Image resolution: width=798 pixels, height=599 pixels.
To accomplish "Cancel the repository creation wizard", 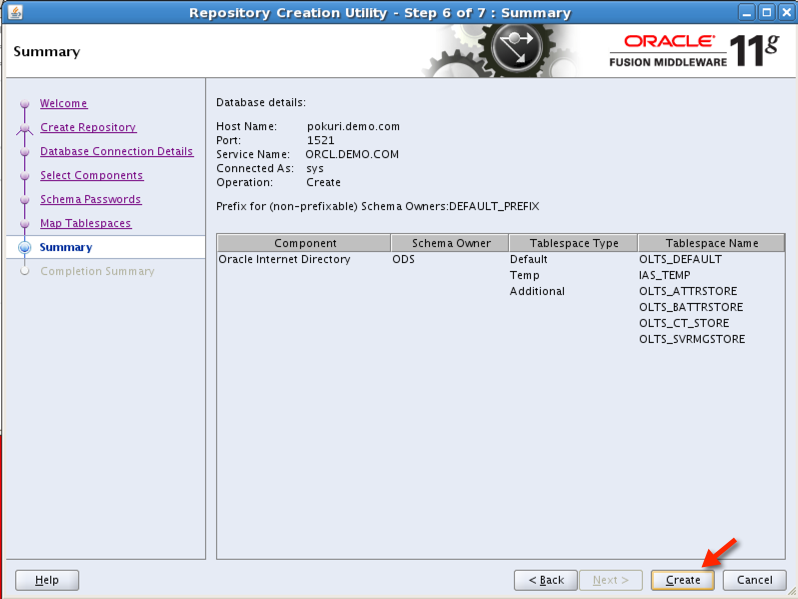I will coord(755,580).
